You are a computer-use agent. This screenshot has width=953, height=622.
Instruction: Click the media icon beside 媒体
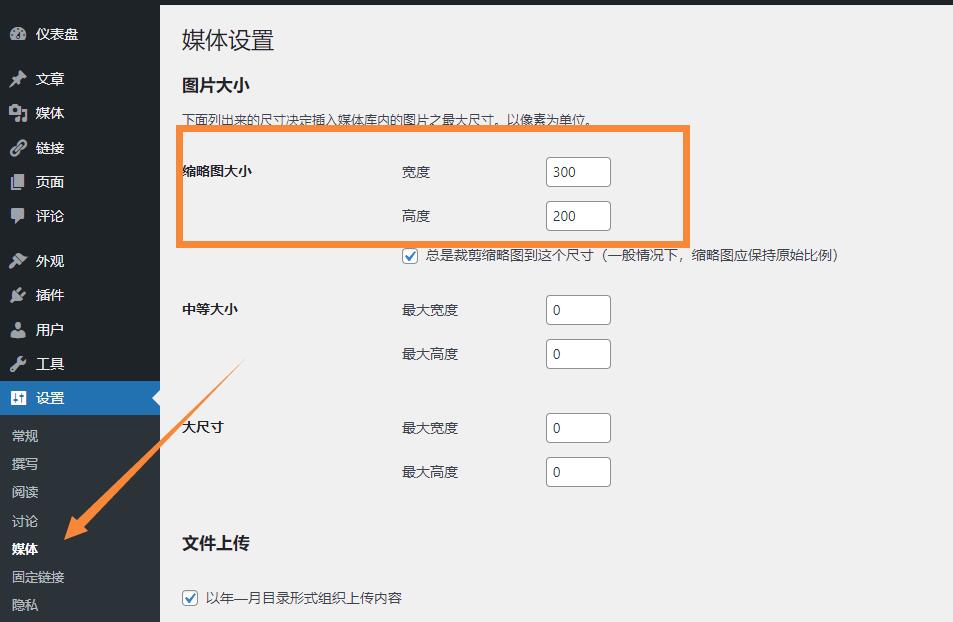[x=18, y=113]
